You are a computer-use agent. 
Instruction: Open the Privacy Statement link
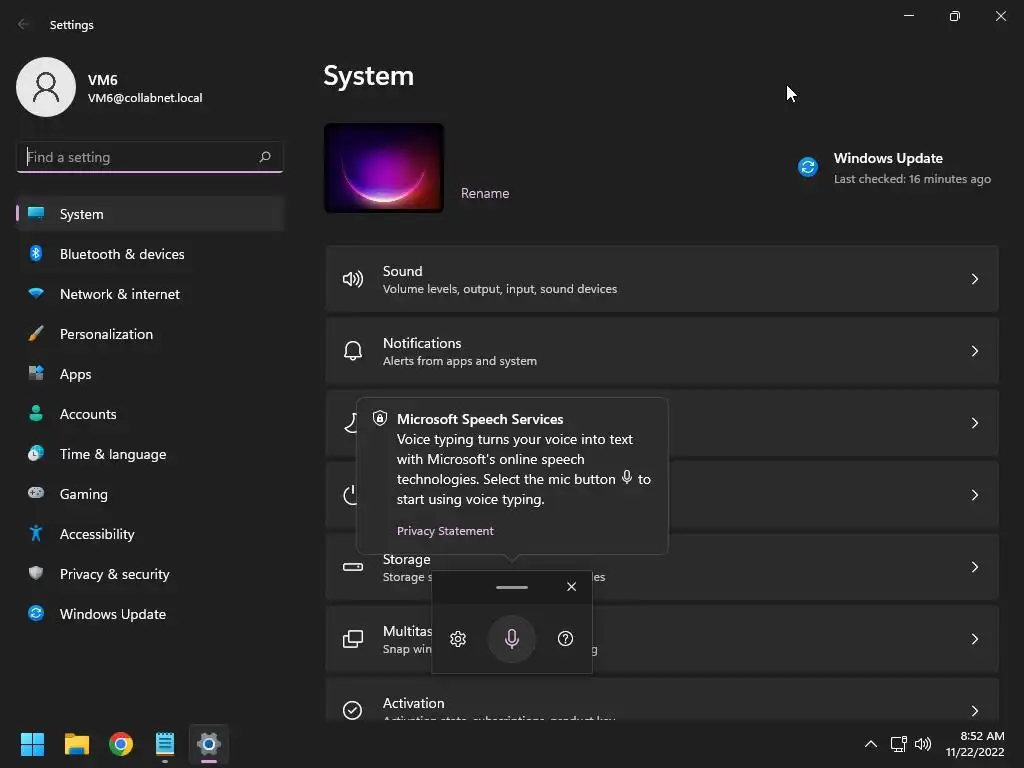[x=445, y=531]
